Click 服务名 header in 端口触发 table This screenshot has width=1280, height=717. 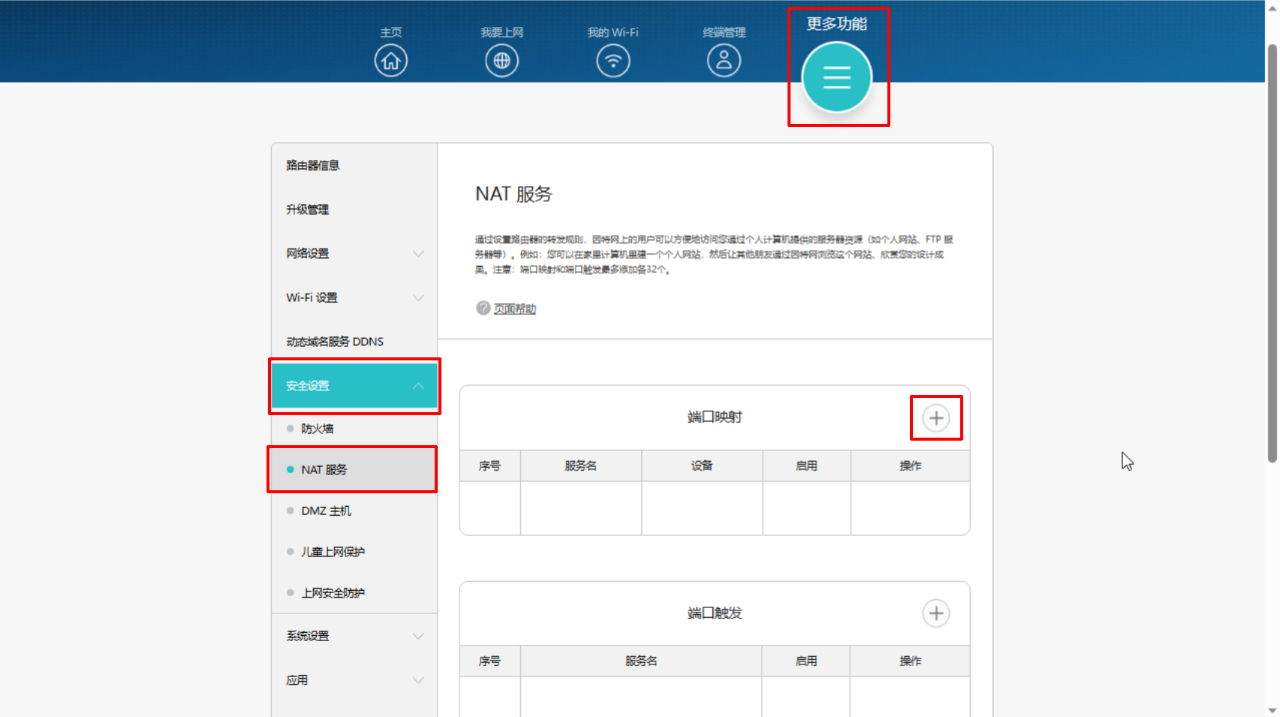(x=641, y=661)
